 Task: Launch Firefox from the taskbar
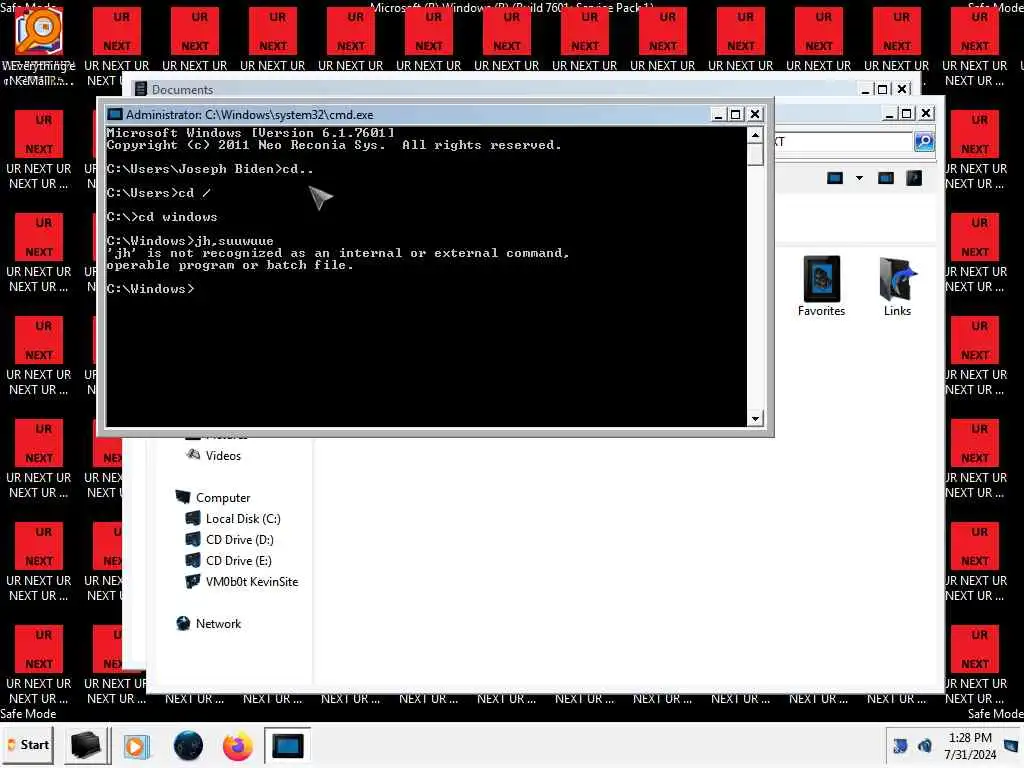point(238,746)
